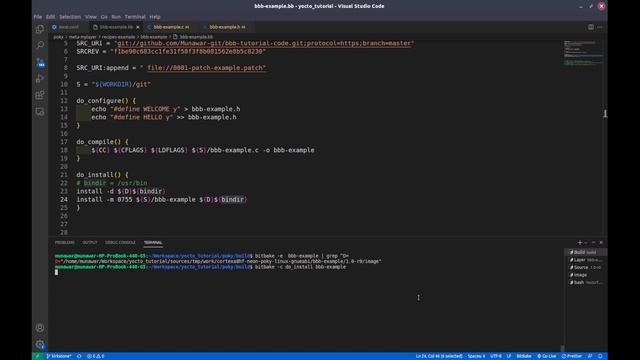Click the synchronize changes icon in status bar
Viewport: 640px width, 360px height.
(79, 356)
